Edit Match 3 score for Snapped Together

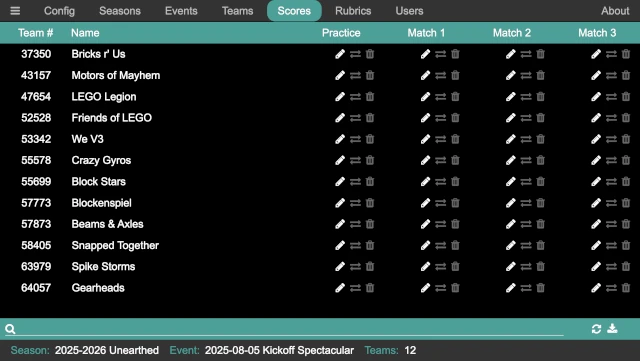pyautogui.click(x=596, y=245)
